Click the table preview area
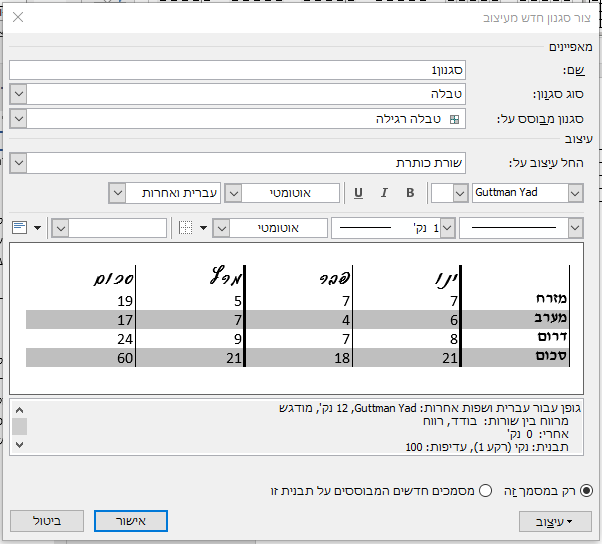The image size is (602, 544). (x=296, y=318)
